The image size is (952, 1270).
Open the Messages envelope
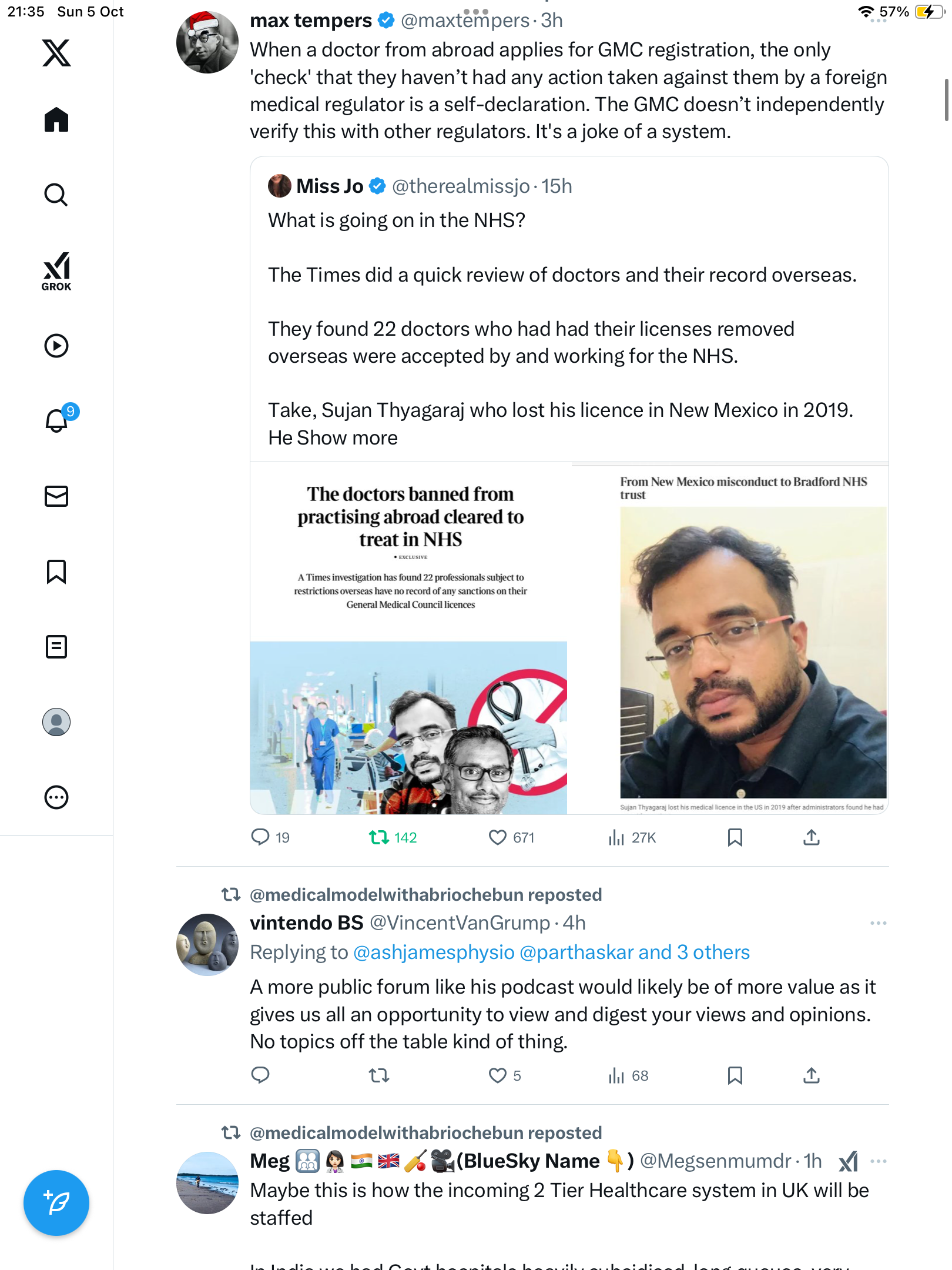56,496
